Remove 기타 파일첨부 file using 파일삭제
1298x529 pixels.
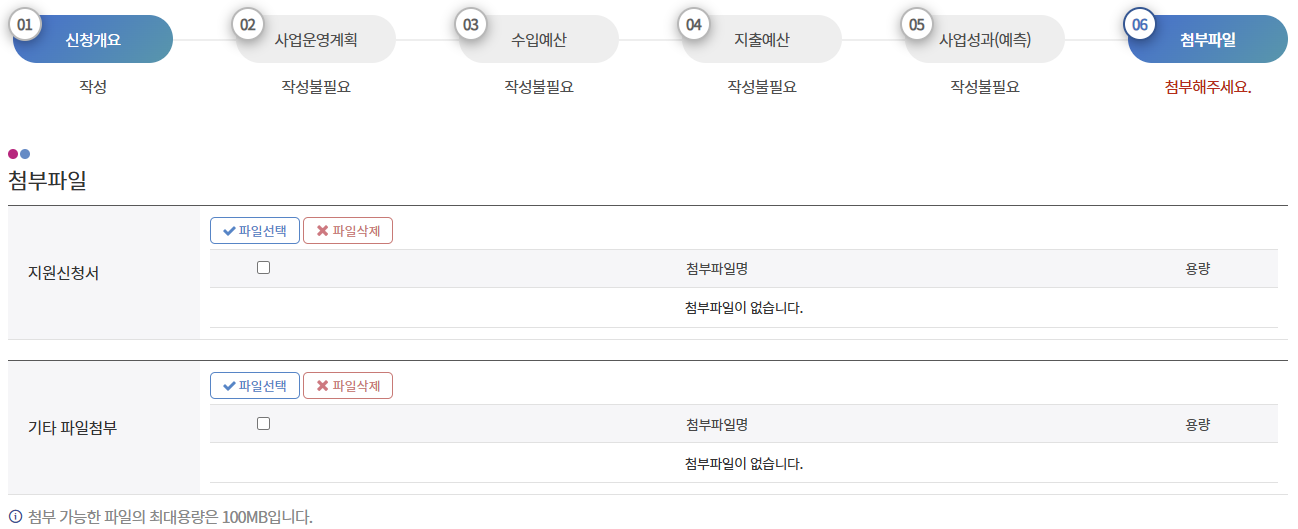point(348,386)
